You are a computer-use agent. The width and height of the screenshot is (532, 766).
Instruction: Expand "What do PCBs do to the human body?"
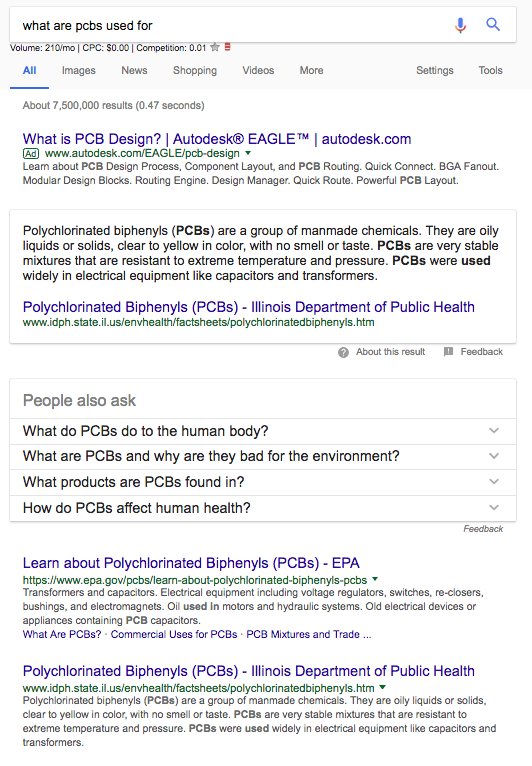point(263,431)
